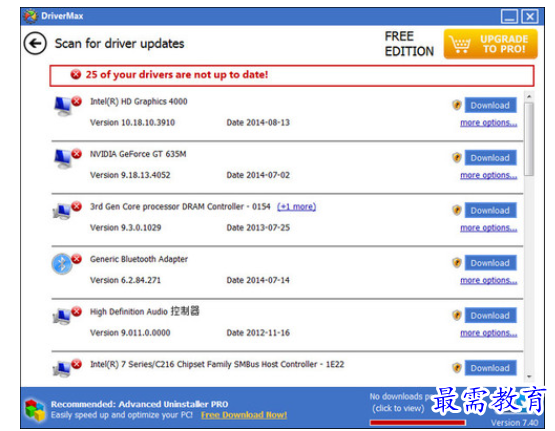Image resolution: width=555 pixels, height=431 pixels.
Task: Click the "Date 2014-07-14" text
Action: coord(258,280)
